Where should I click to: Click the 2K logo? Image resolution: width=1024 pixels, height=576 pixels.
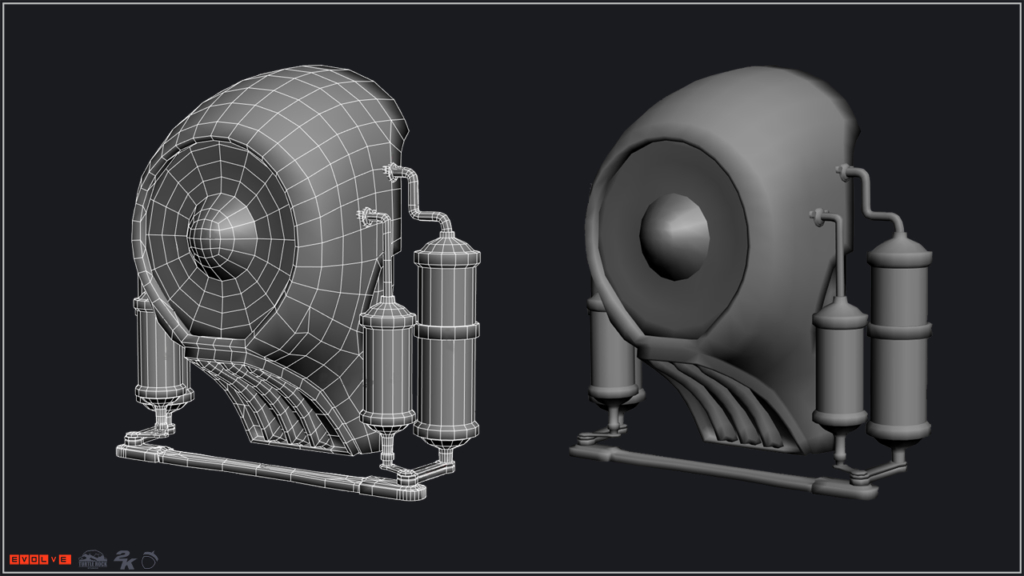(125, 560)
